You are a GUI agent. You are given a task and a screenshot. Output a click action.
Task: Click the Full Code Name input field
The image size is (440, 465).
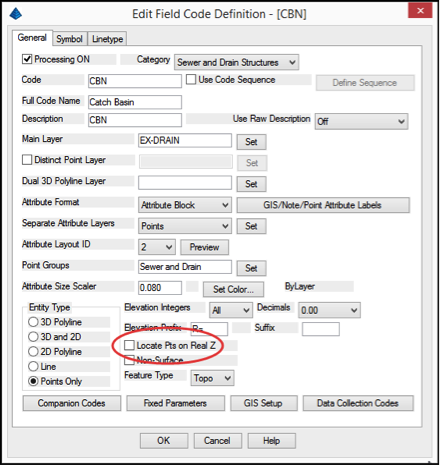135,102
